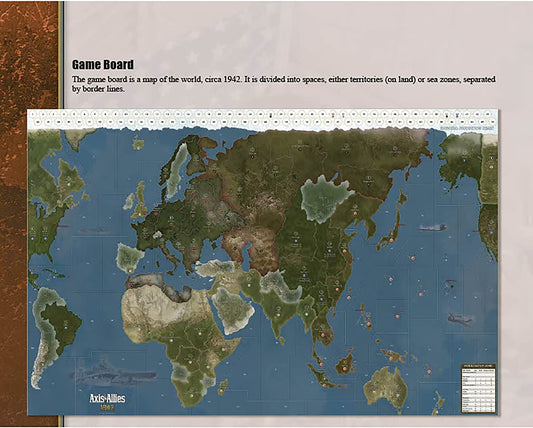Click the faded battleship illustration in the Atlantic
533x428 pixels.
point(114,373)
